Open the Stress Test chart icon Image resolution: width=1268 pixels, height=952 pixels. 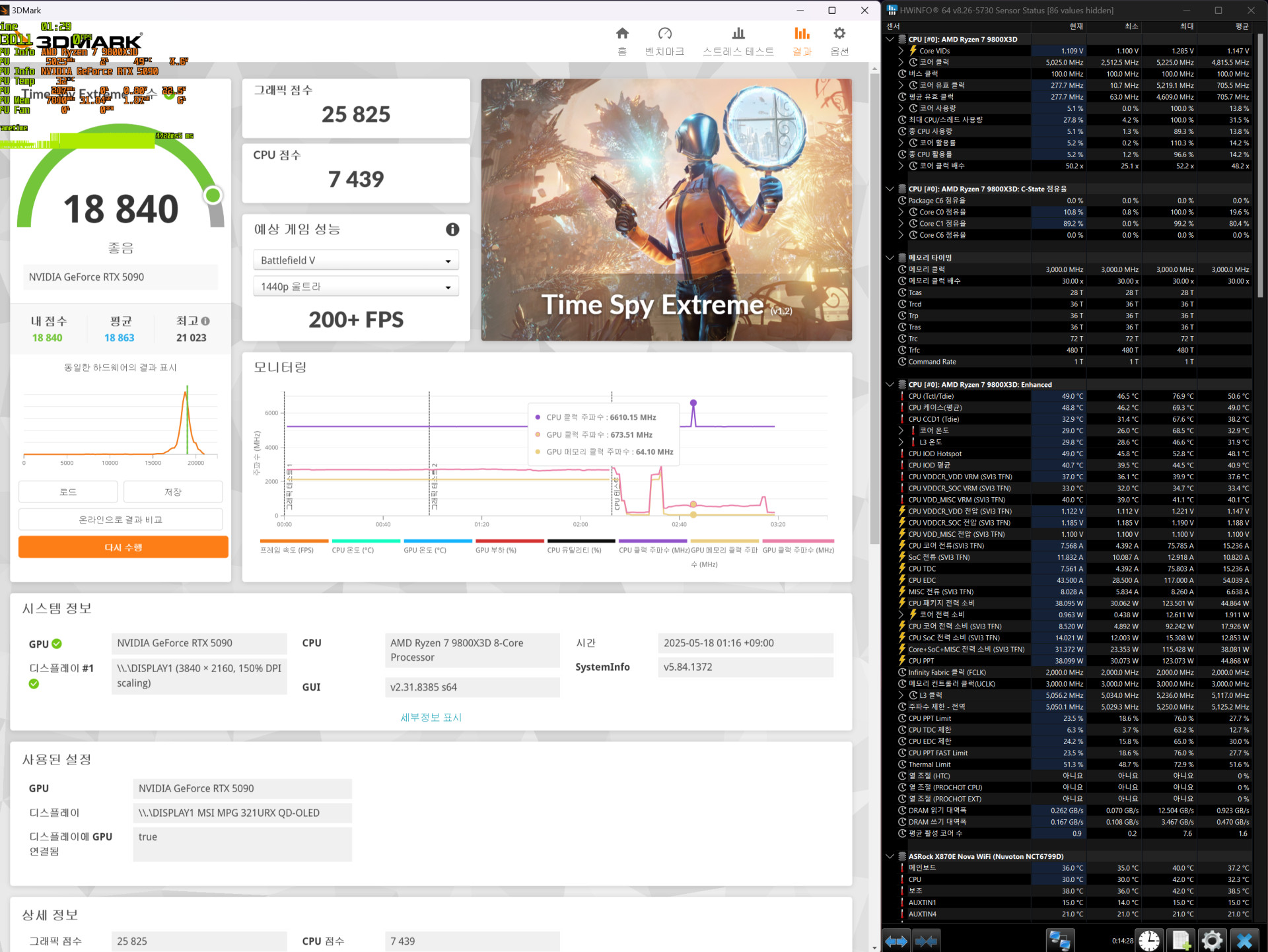(x=738, y=34)
